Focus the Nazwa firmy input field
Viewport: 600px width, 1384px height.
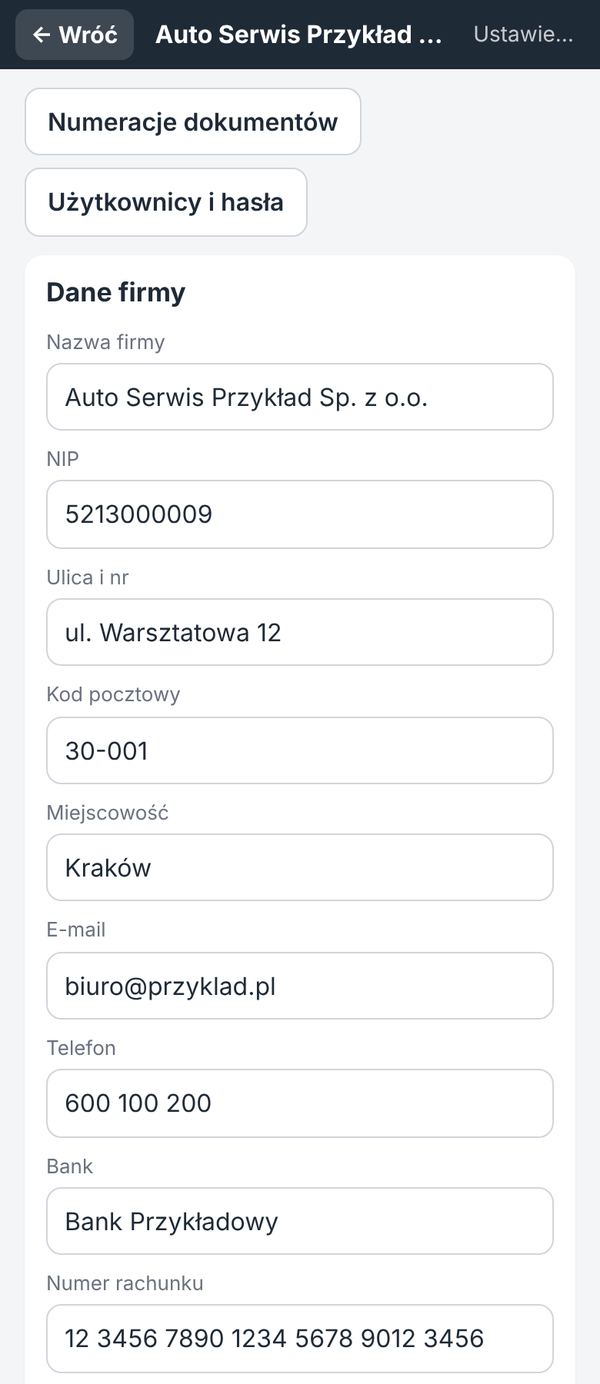coord(300,397)
